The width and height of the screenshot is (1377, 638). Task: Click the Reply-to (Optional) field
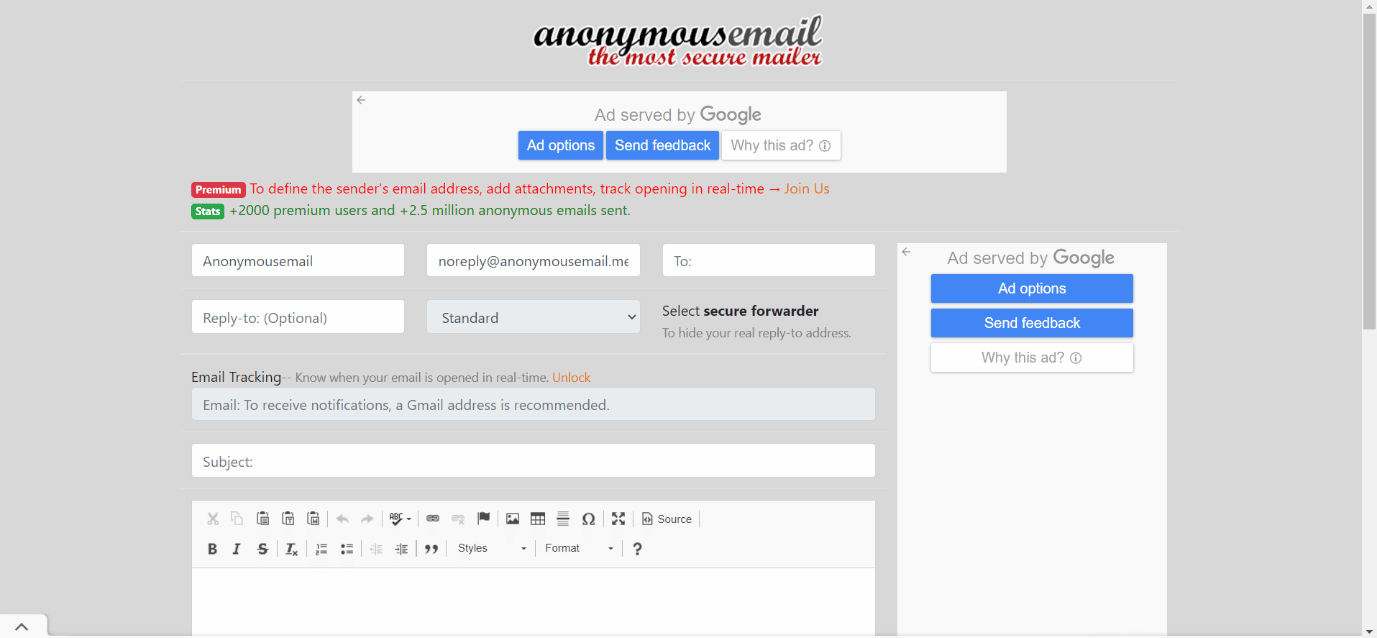coord(298,317)
